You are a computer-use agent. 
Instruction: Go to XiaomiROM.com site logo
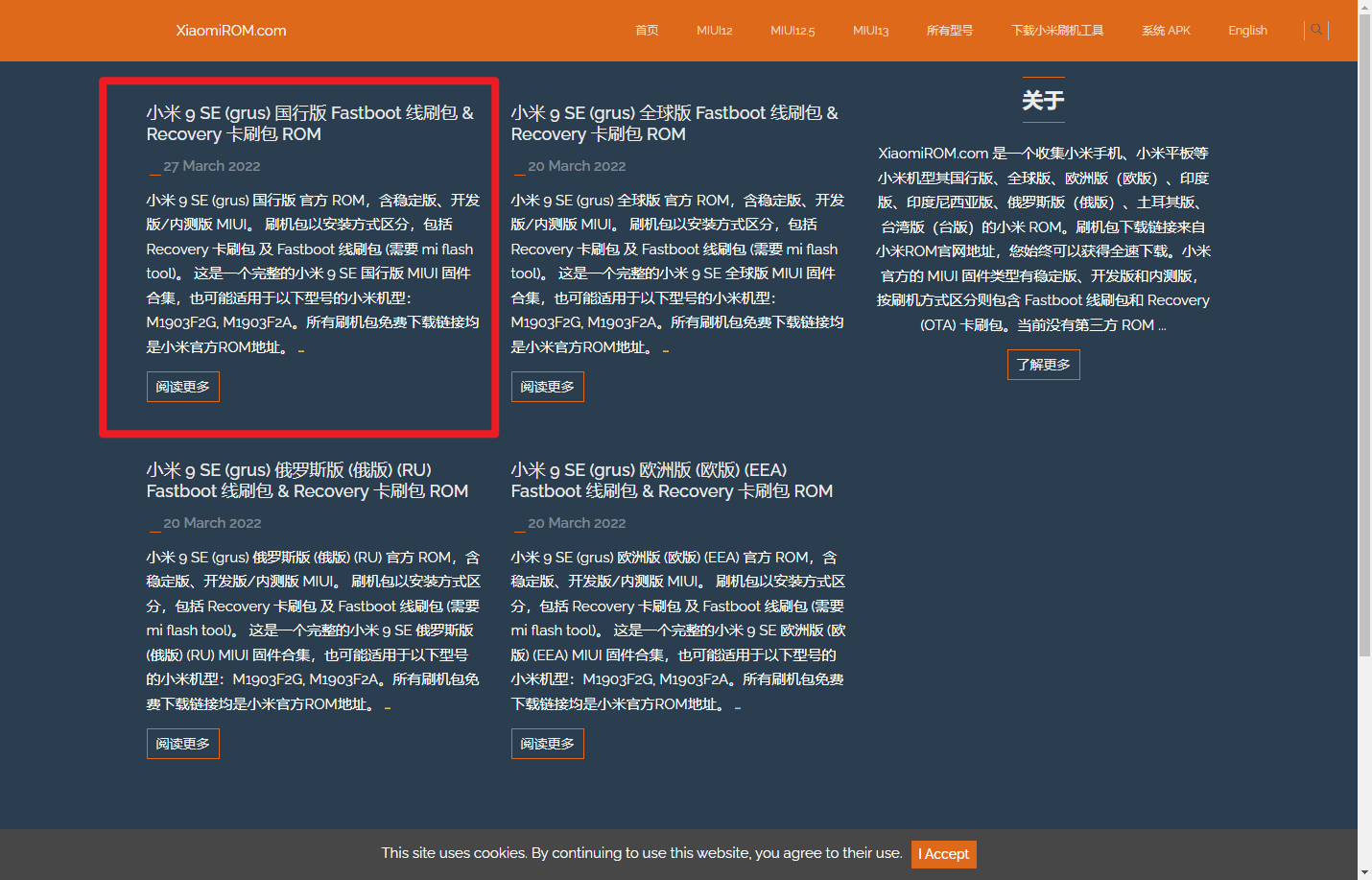[x=231, y=31]
